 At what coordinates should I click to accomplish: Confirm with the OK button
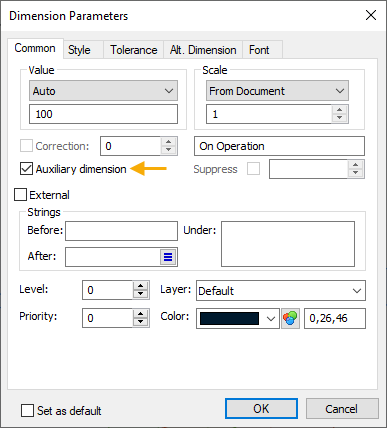tap(261, 408)
